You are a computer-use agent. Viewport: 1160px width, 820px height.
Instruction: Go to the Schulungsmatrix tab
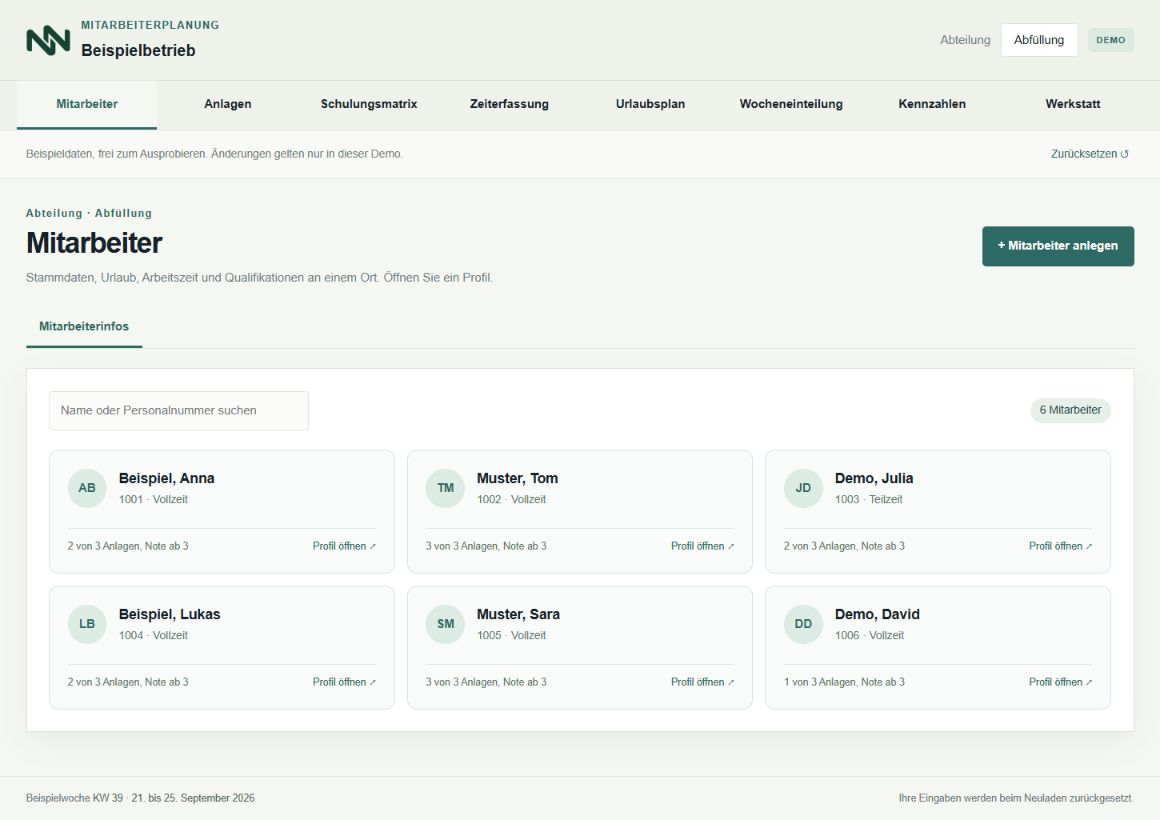click(x=368, y=104)
